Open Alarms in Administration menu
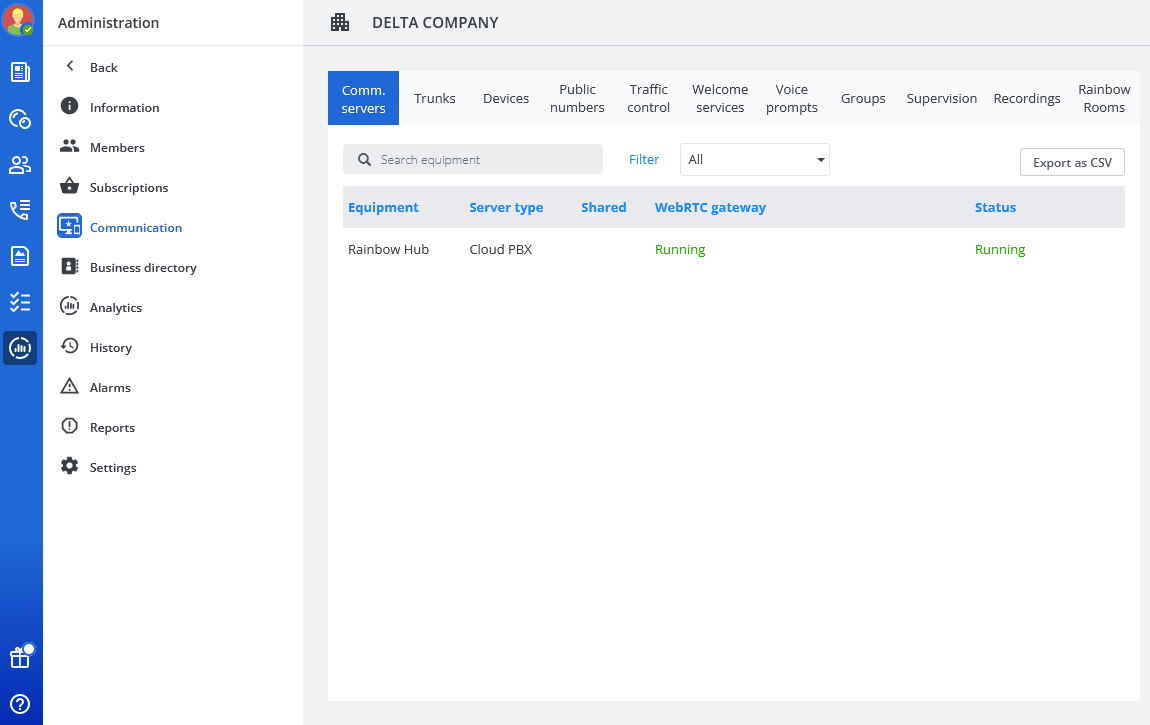 110,388
